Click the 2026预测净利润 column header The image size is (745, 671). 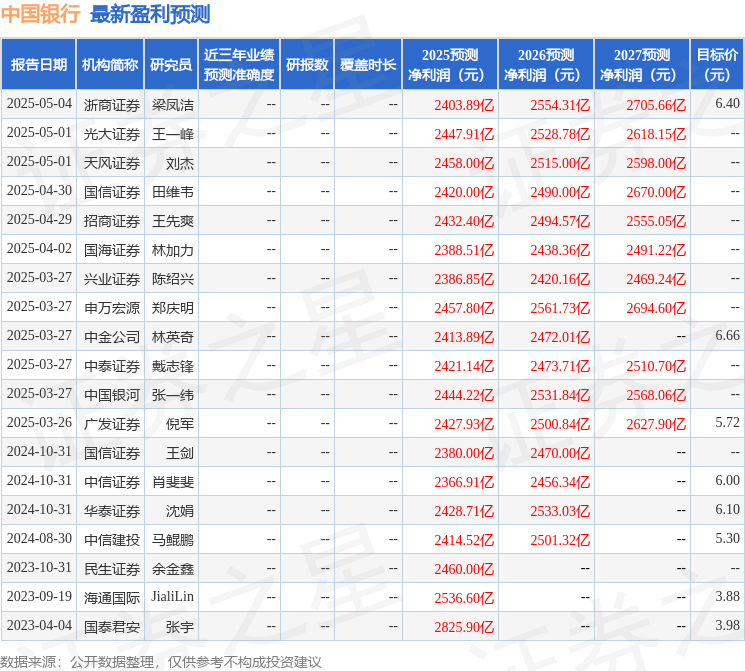pos(546,65)
